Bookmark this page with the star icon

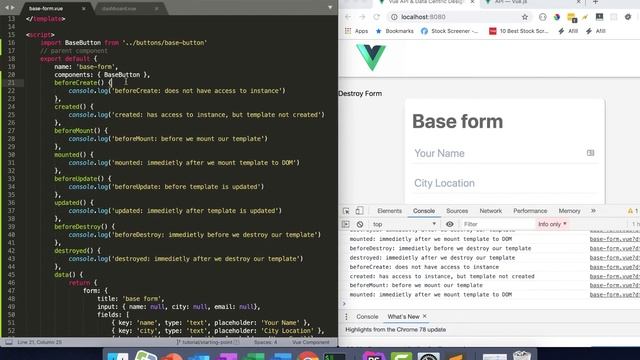click(x=525, y=17)
